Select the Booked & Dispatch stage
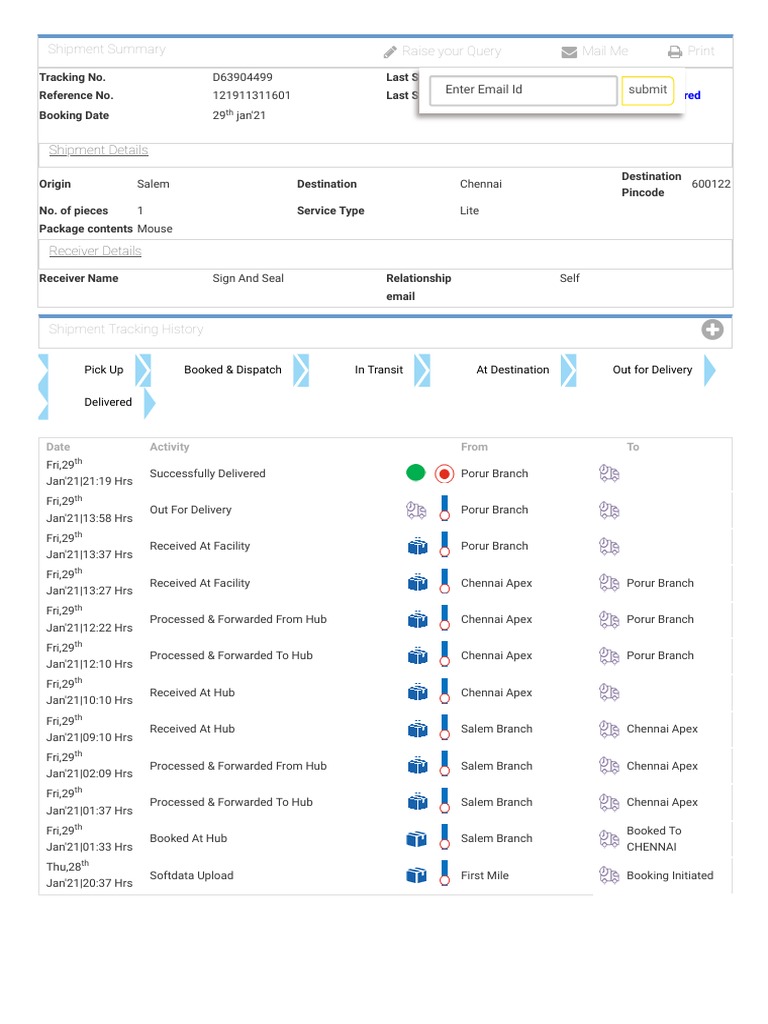The height and width of the screenshot is (1024, 768). (x=233, y=370)
